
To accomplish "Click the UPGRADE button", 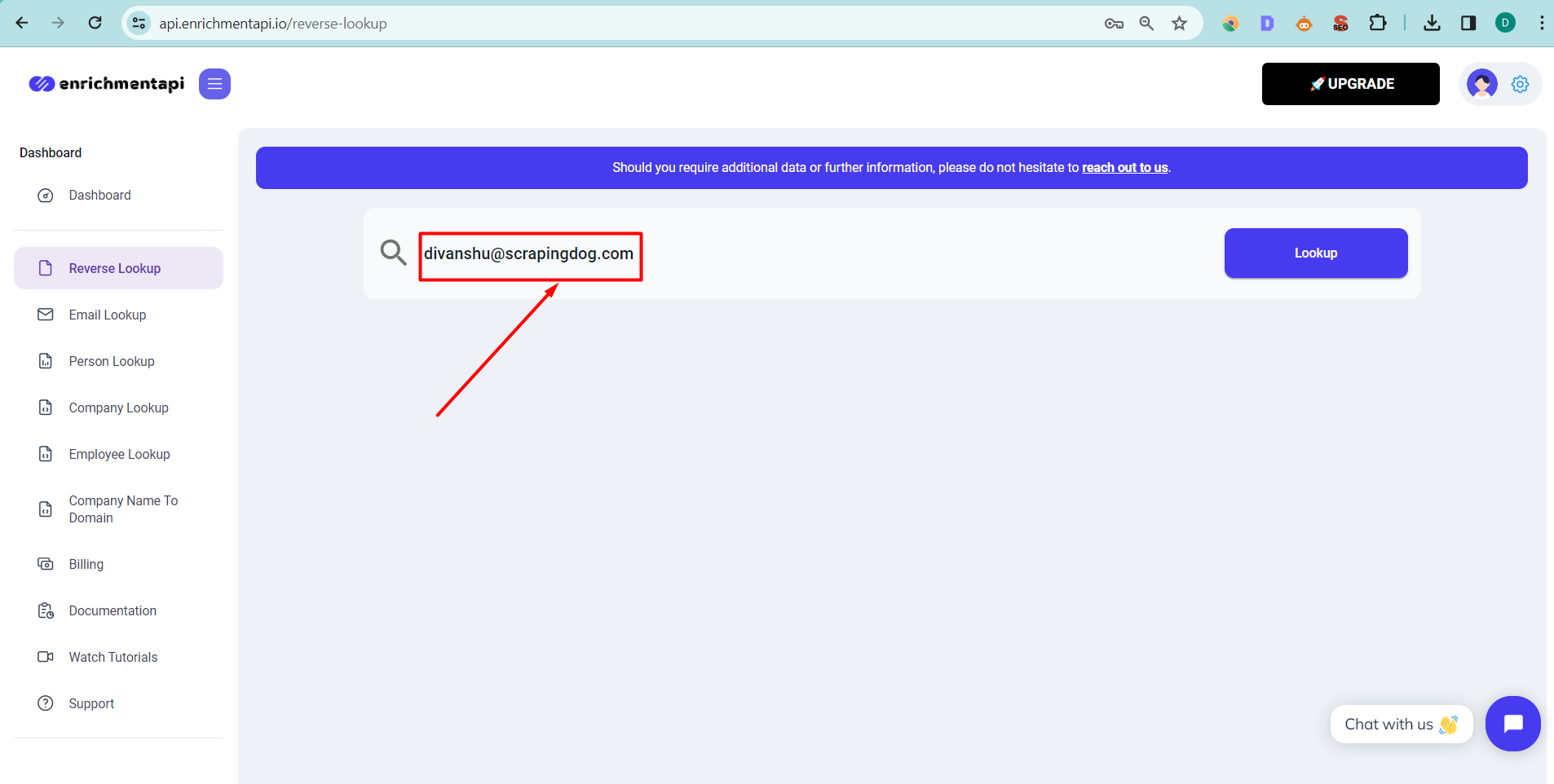I will (1350, 83).
